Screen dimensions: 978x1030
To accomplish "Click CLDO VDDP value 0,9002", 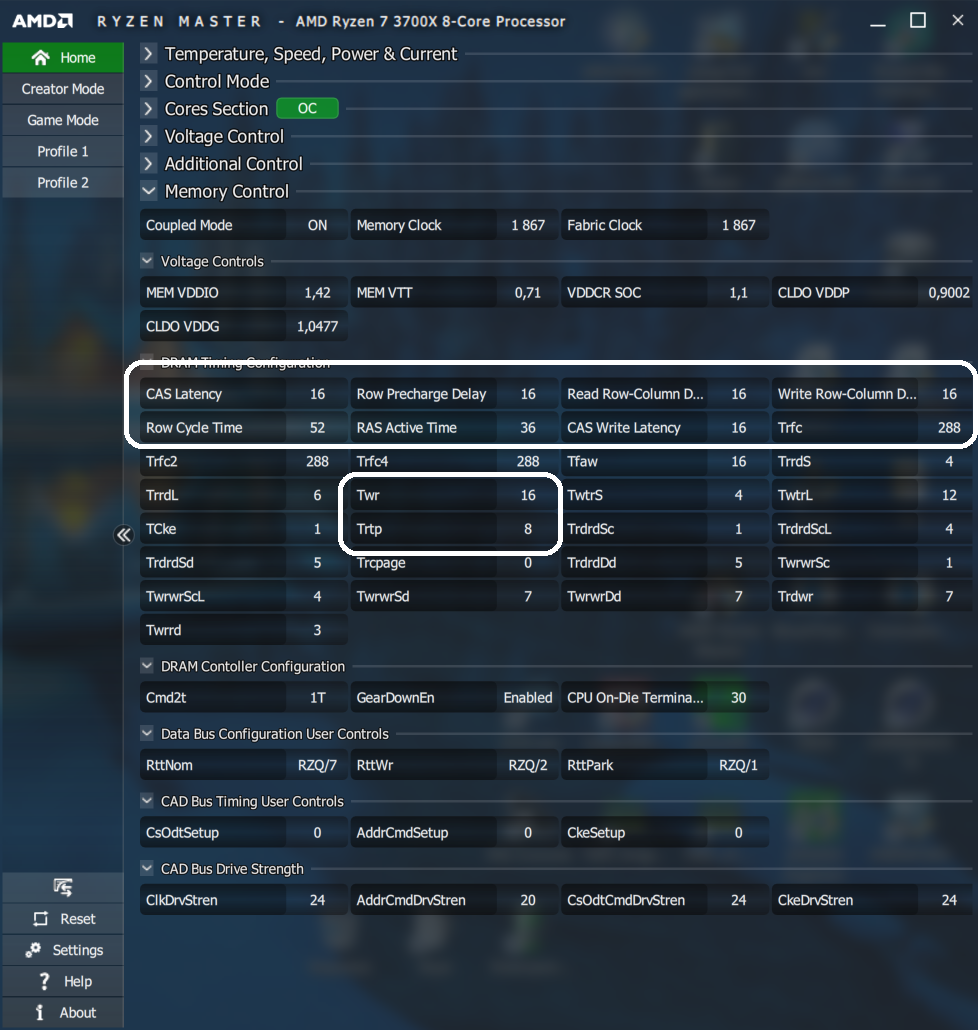I will [948, 293].
